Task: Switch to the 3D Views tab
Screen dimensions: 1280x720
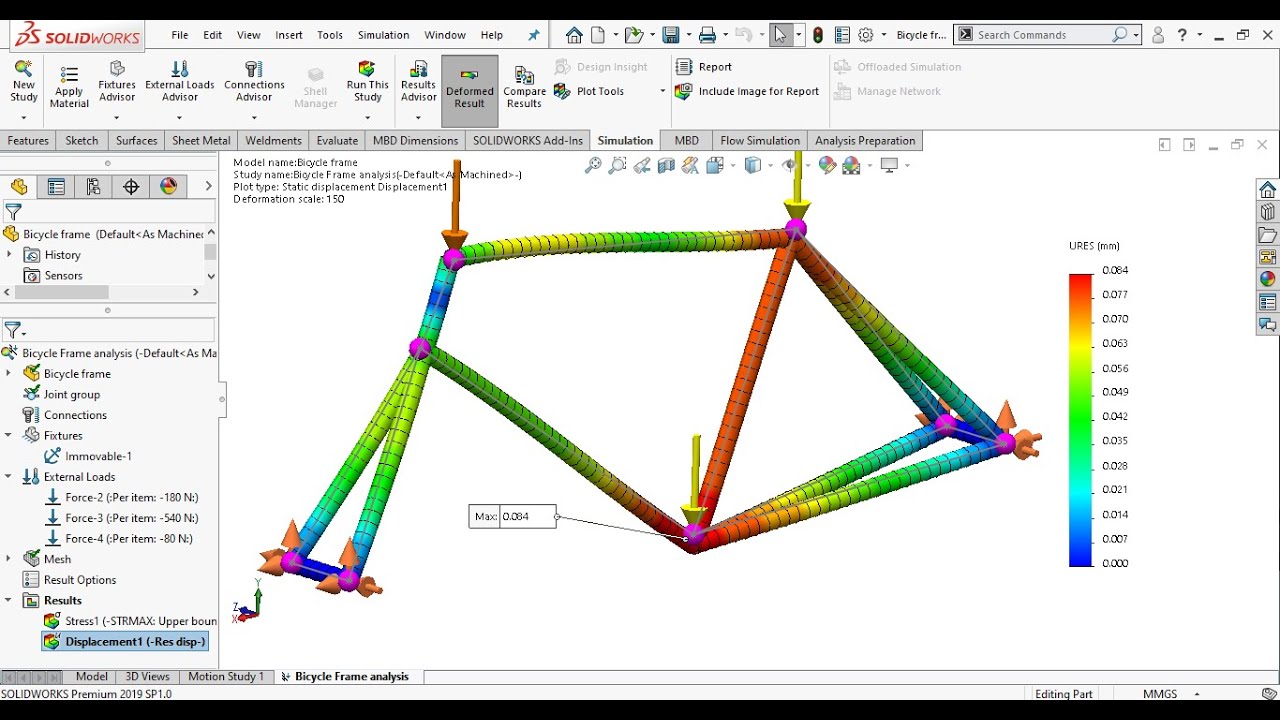Action: 147,677
